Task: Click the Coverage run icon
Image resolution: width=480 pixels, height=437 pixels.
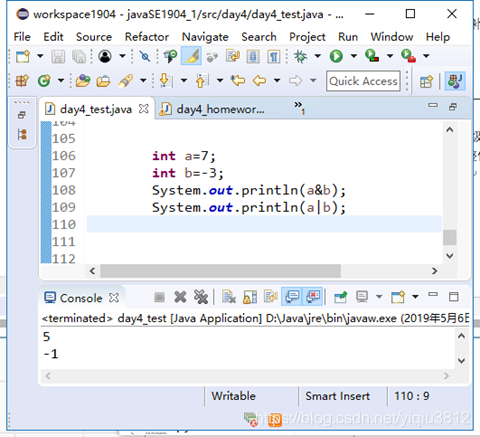Action: tap(372, 56)
